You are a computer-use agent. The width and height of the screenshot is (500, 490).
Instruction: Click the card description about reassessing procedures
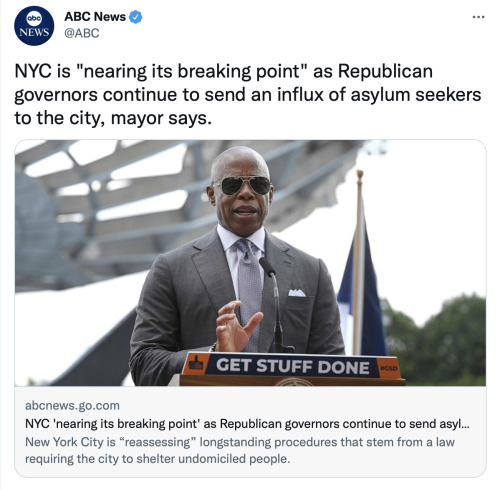click(x=240, y=450)
